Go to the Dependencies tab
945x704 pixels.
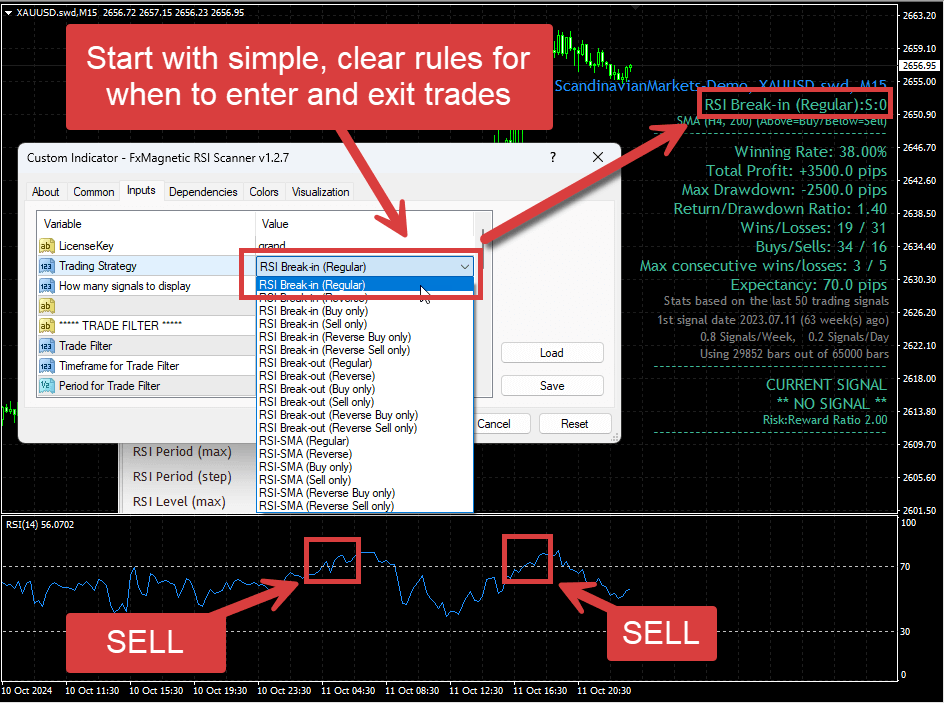tap(203, 192)
